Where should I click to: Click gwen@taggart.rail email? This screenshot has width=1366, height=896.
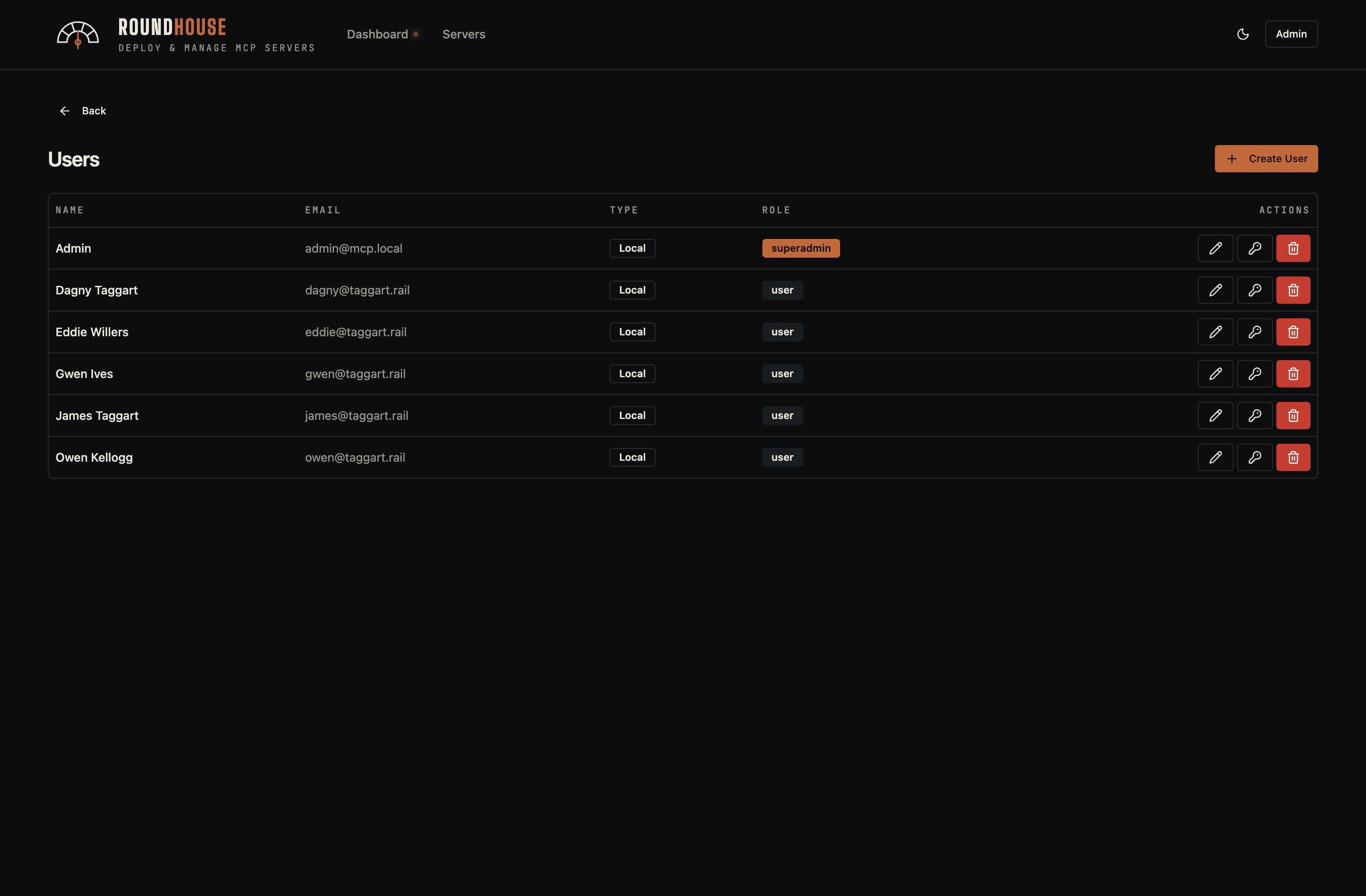355,374
